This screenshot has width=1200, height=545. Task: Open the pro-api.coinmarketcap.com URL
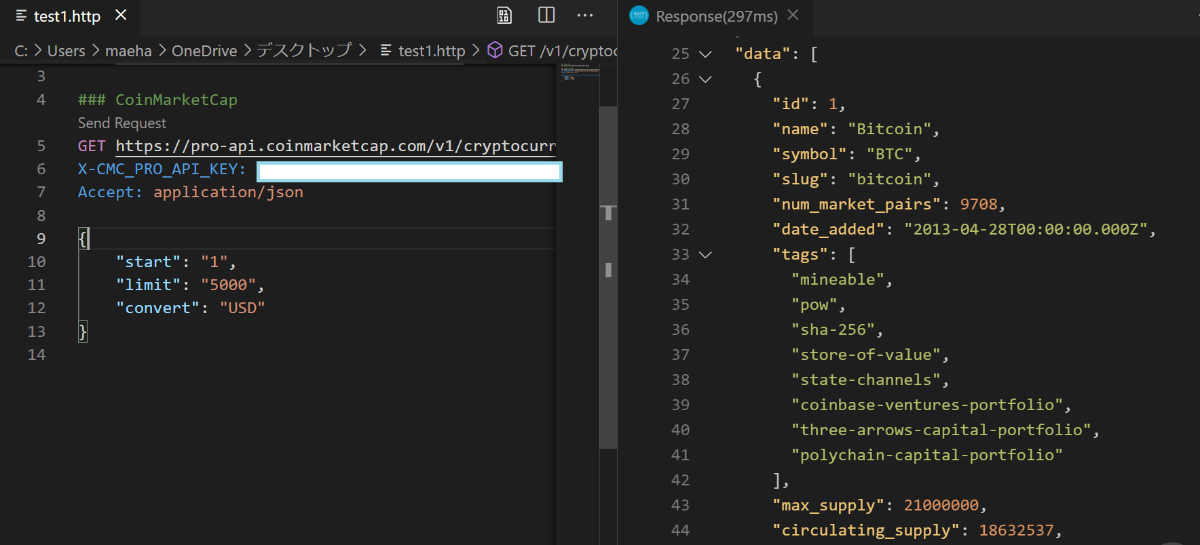pos(335,146)
